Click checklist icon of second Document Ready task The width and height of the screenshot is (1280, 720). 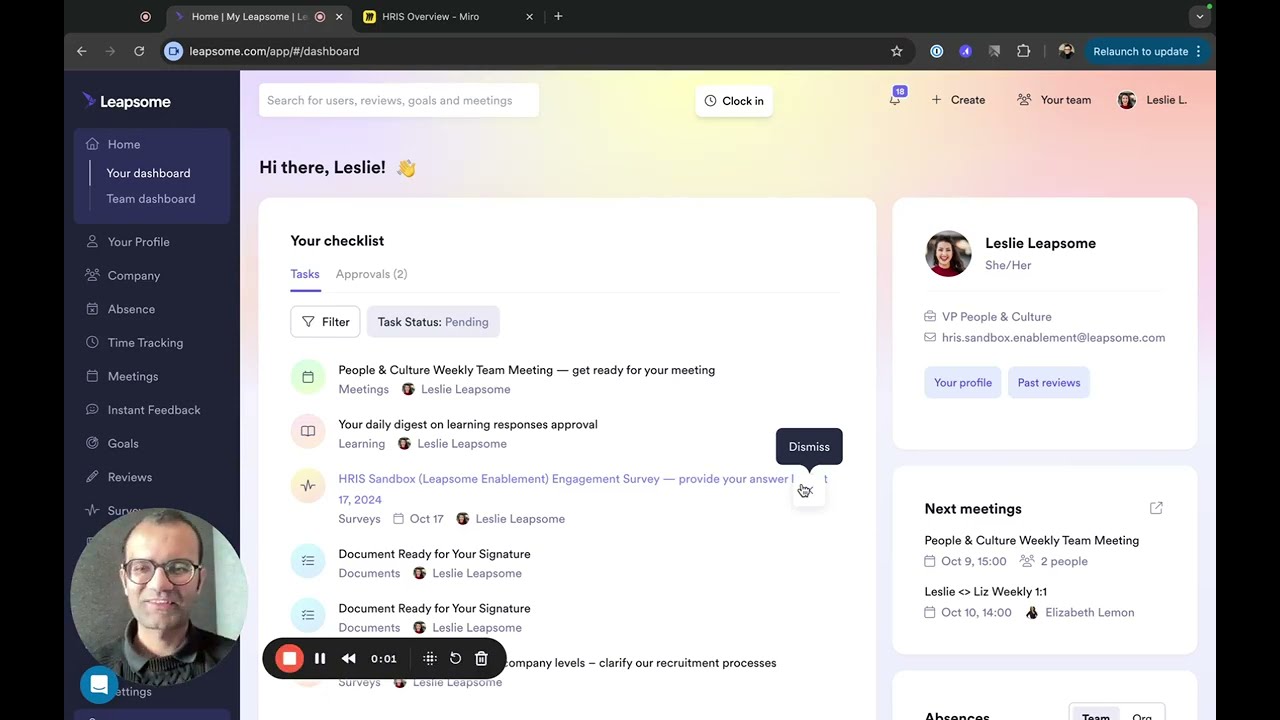coord(308,615)
